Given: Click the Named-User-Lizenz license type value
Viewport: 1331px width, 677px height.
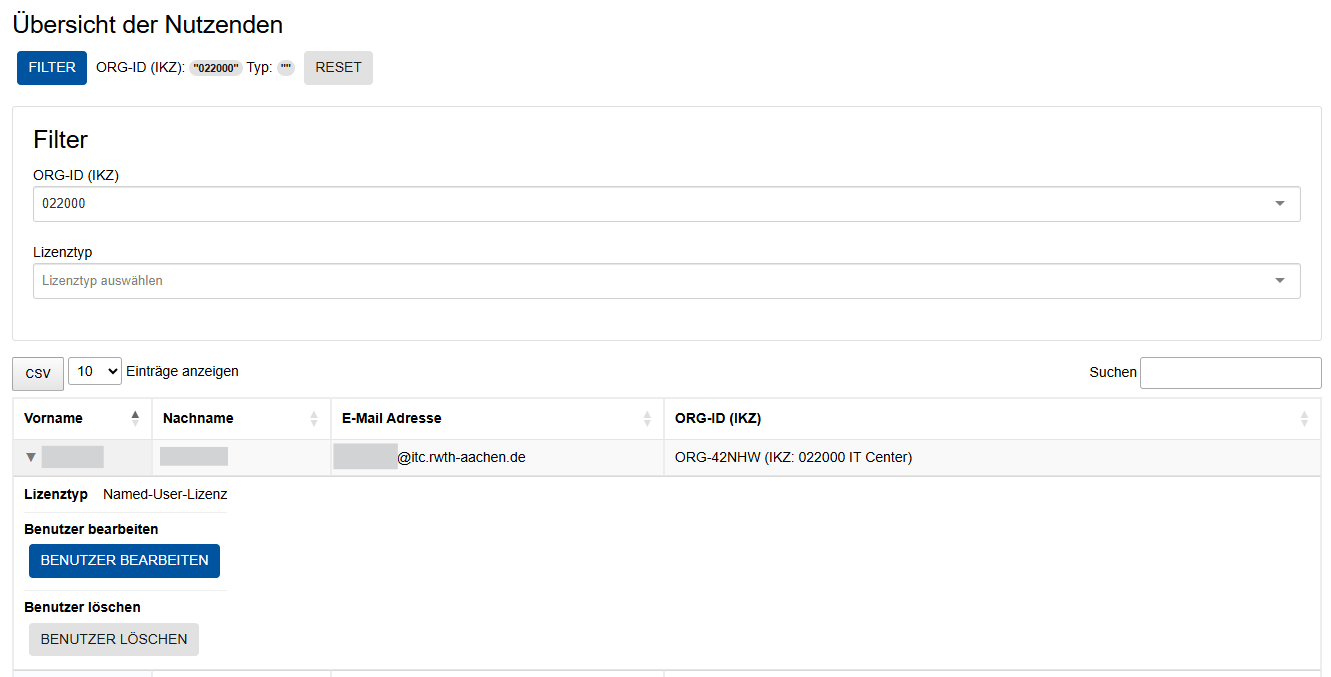Looking at the screenshot, I should [x=165, y=494].
